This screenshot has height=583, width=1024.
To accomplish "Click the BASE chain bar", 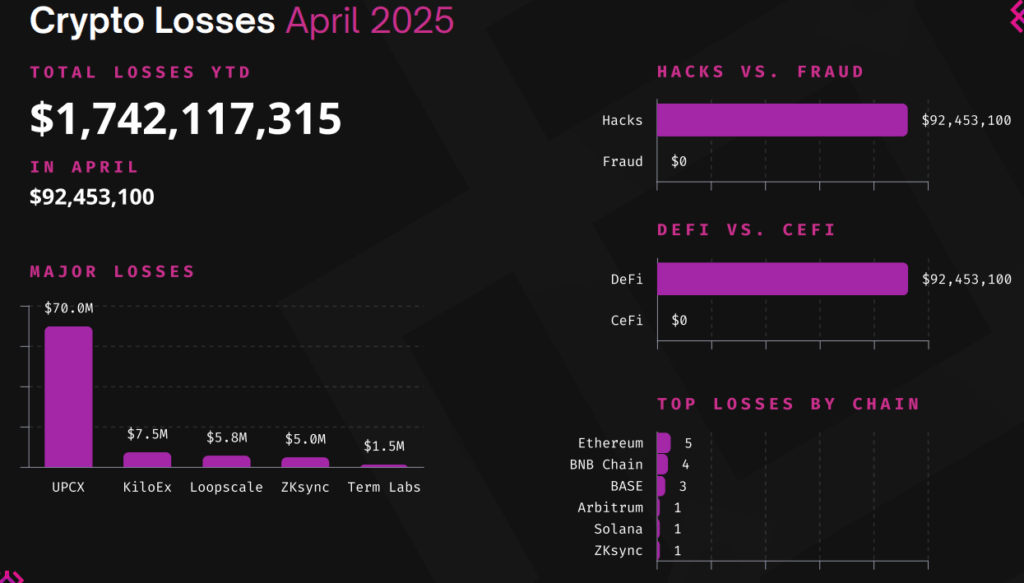I will 661,486.
